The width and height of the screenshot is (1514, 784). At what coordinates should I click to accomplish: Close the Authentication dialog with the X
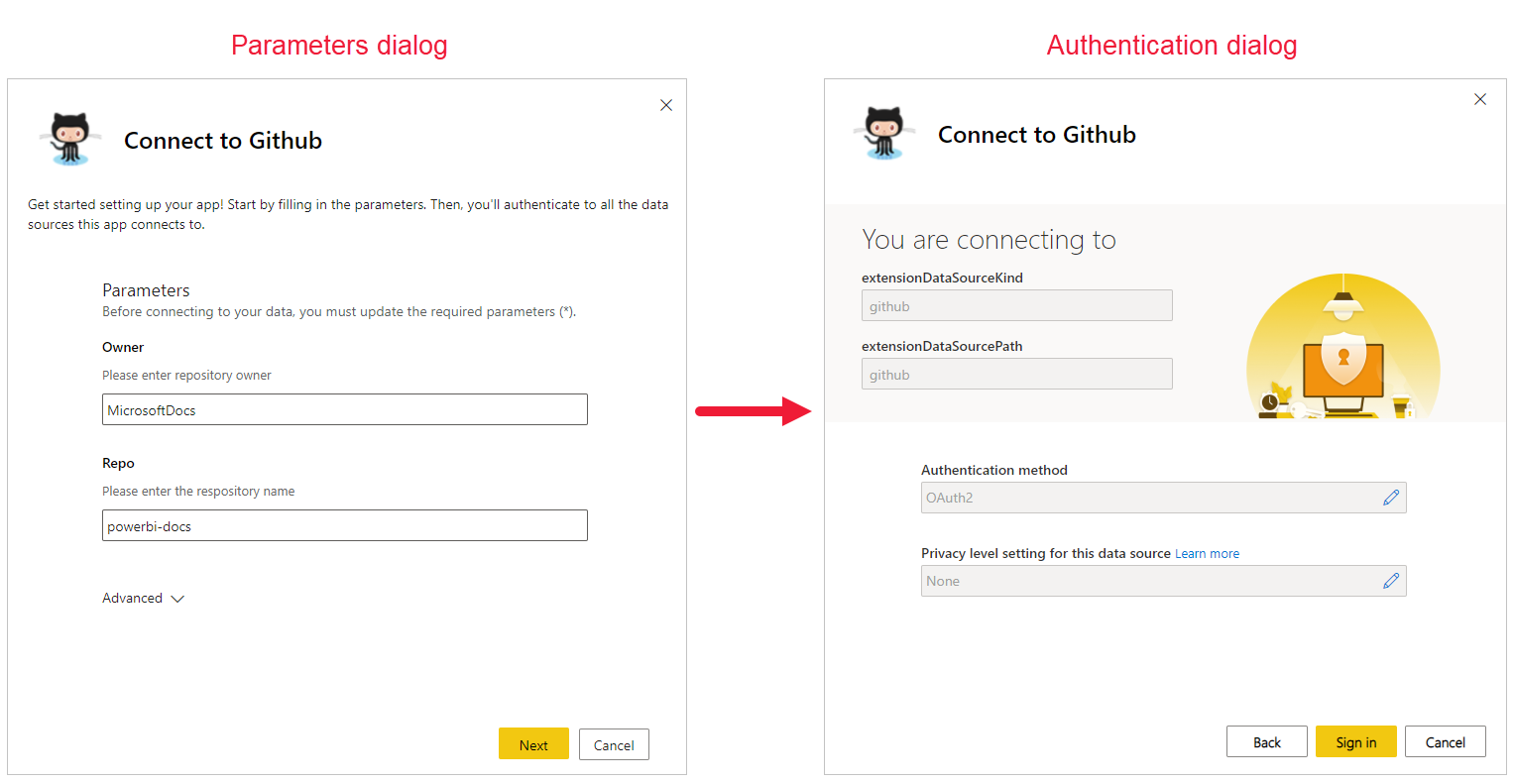[x=1479, y=99]
